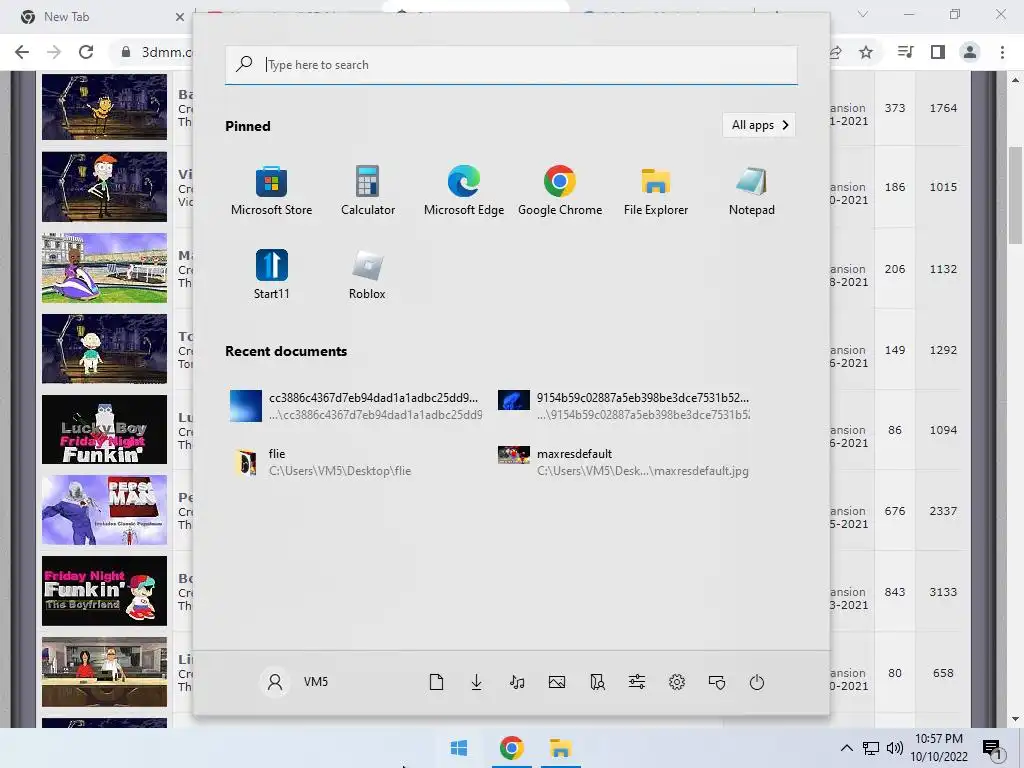Click the table cell showing 1764
This screenshot has height=768, width=1024.
click(943, 108)
